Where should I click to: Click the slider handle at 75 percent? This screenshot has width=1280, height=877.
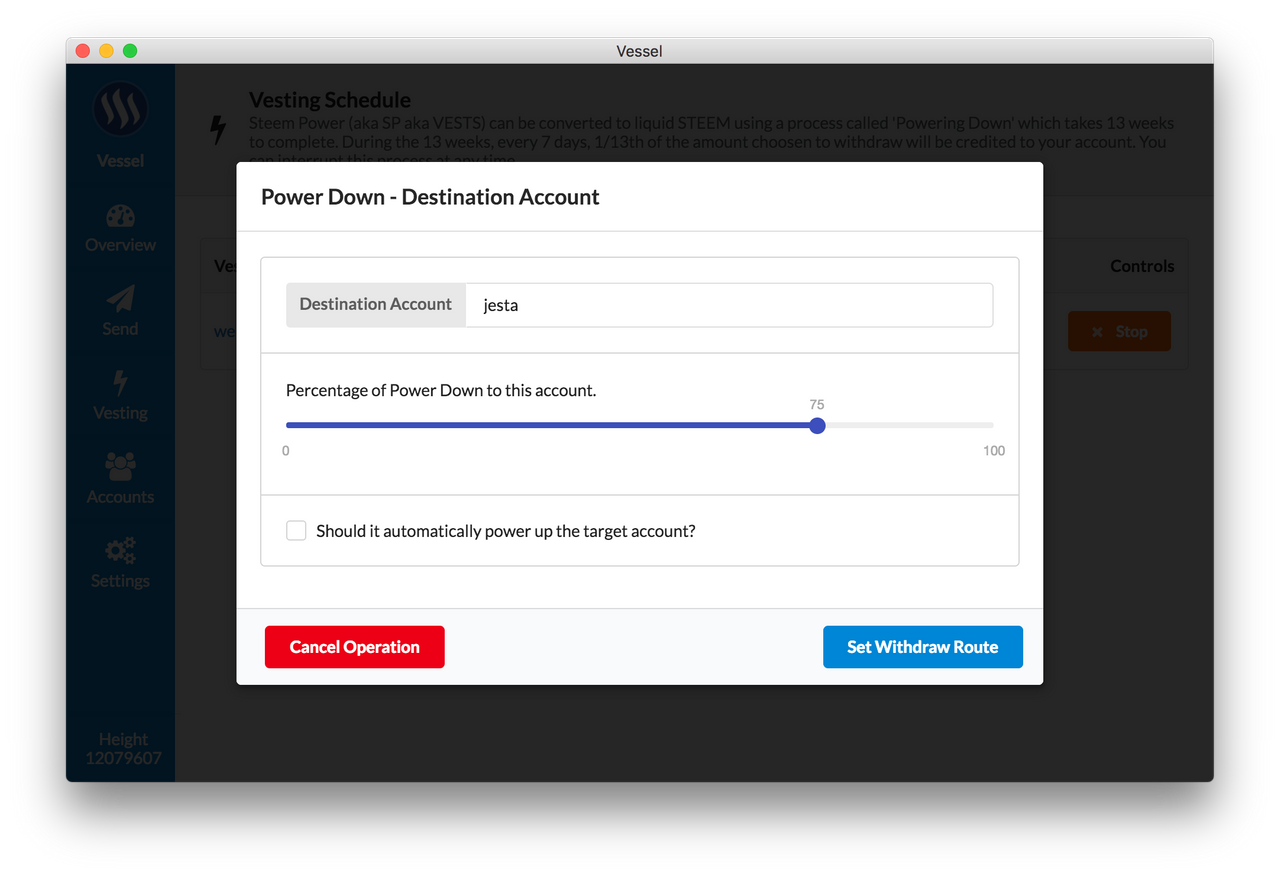coord(817,425)
